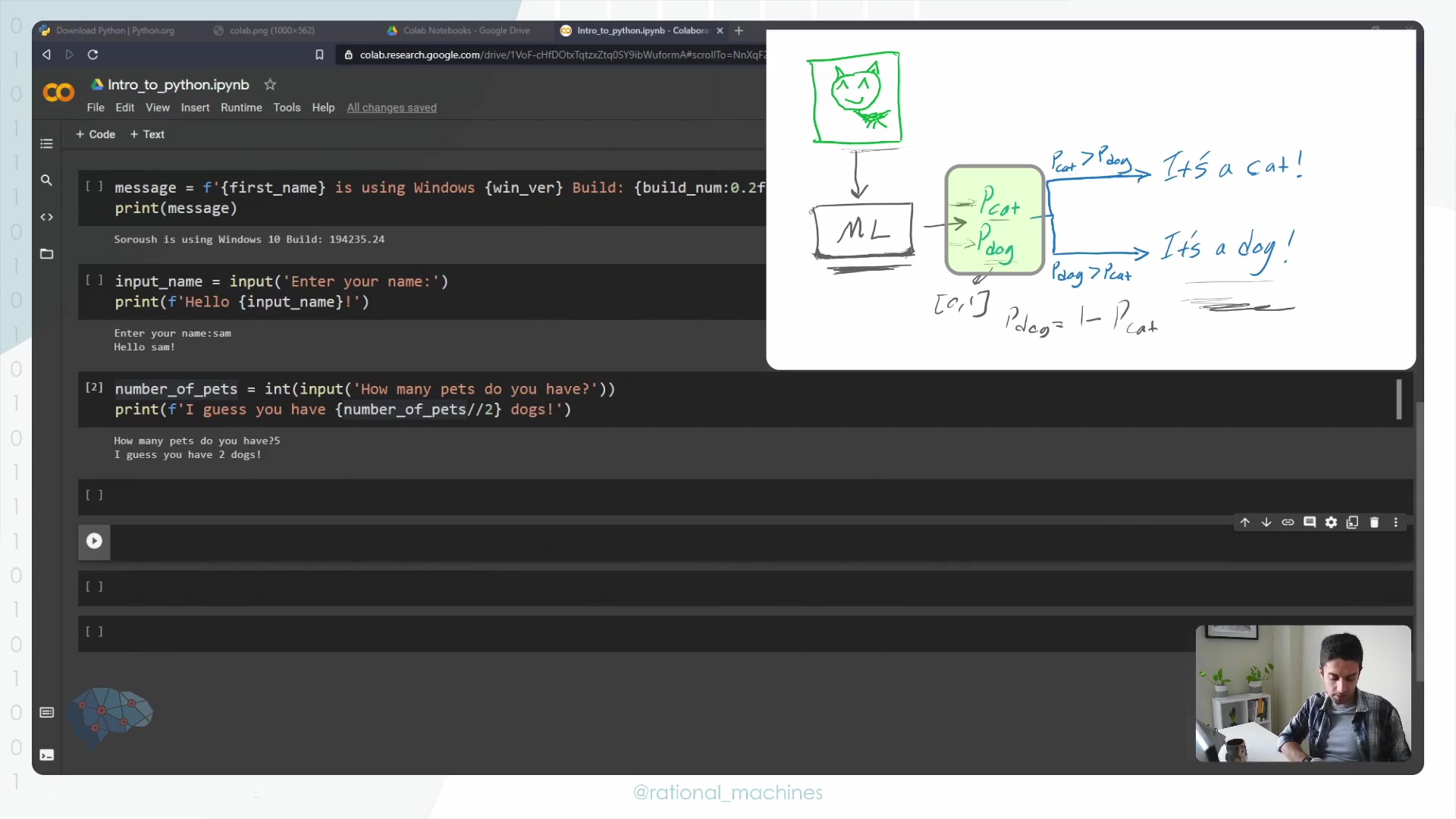This screenshot has width=1456, height=819.
Task: Open the Command palette icon at bottom
Action: 46,713
